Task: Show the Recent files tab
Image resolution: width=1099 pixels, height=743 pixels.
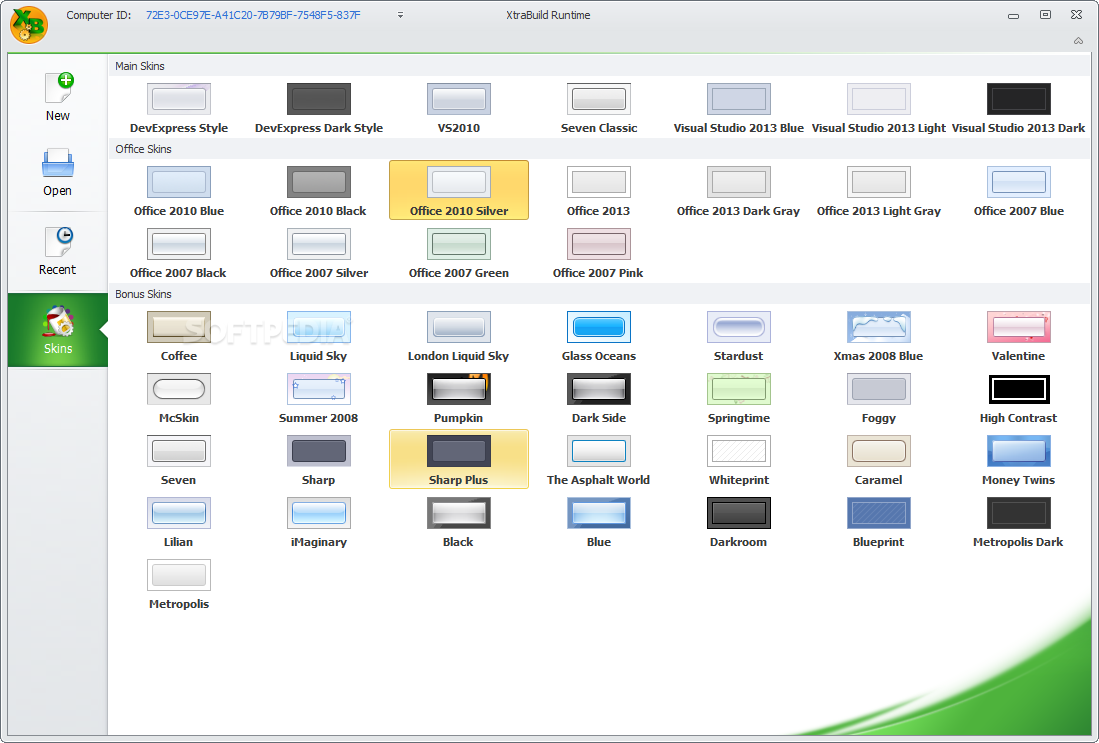Action: click(x=57, y=251)
